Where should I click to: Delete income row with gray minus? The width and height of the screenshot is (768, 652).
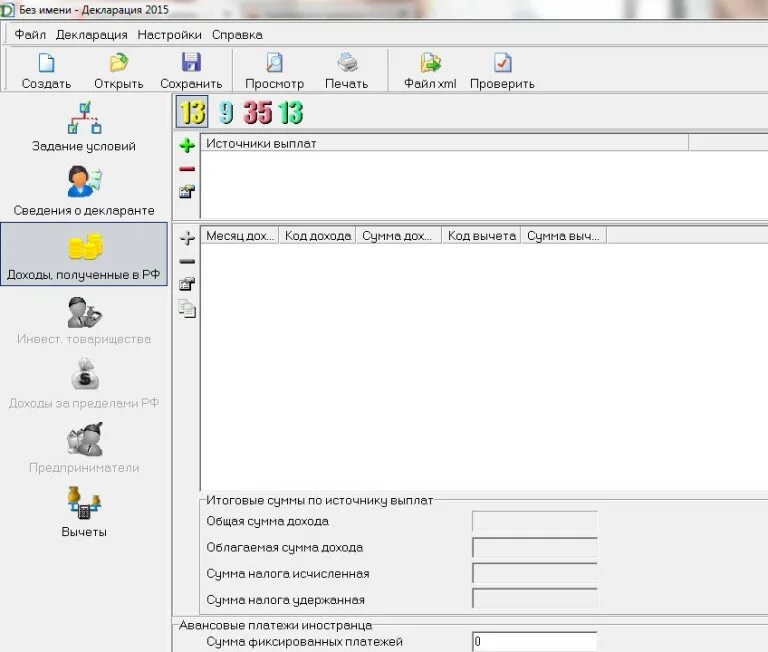click(x=187, y=262)
